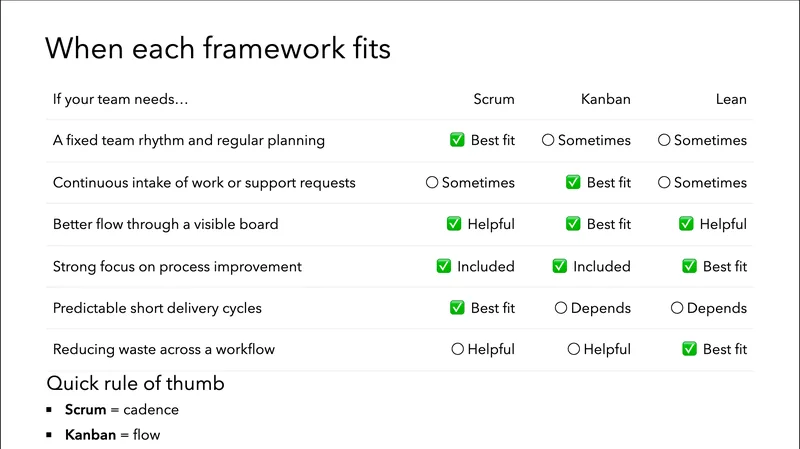This screenshot has height=449, width=800.
Task: Click Kanban's green checkmark beside Included
Action: pyautogui.click(x=560, y=267)
